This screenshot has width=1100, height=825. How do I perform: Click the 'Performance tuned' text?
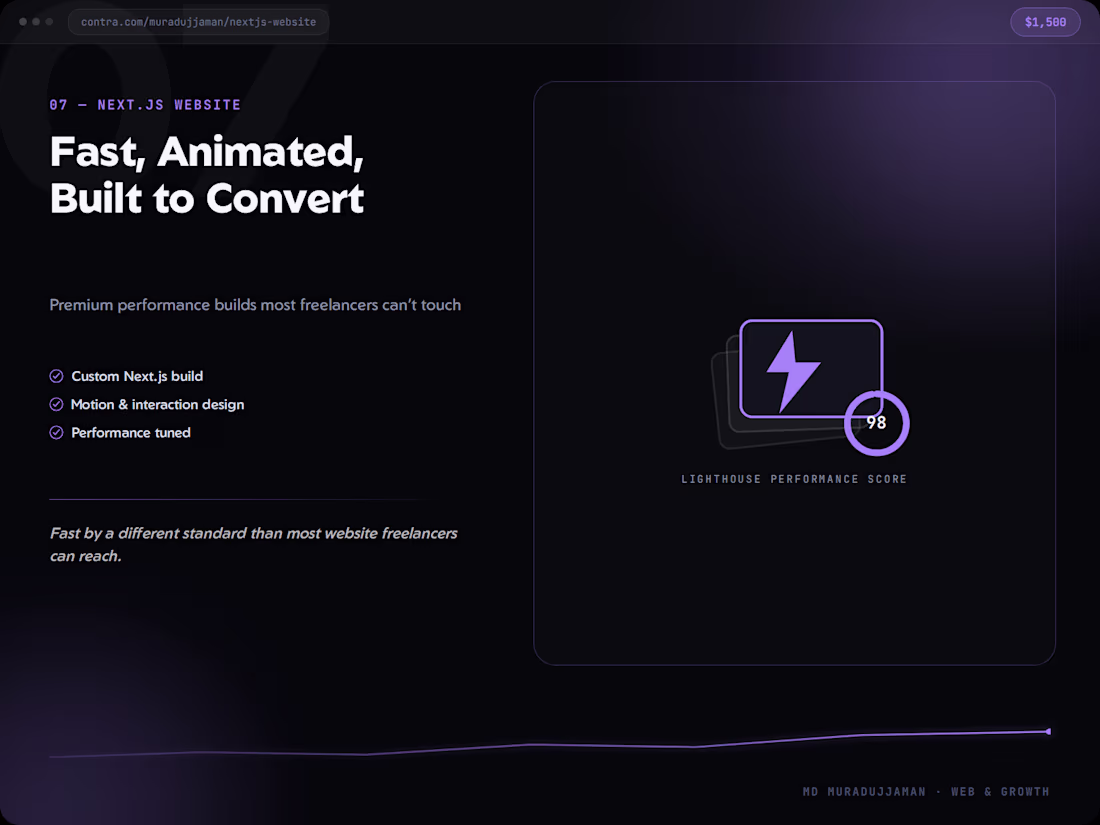[x=130, y=432]
